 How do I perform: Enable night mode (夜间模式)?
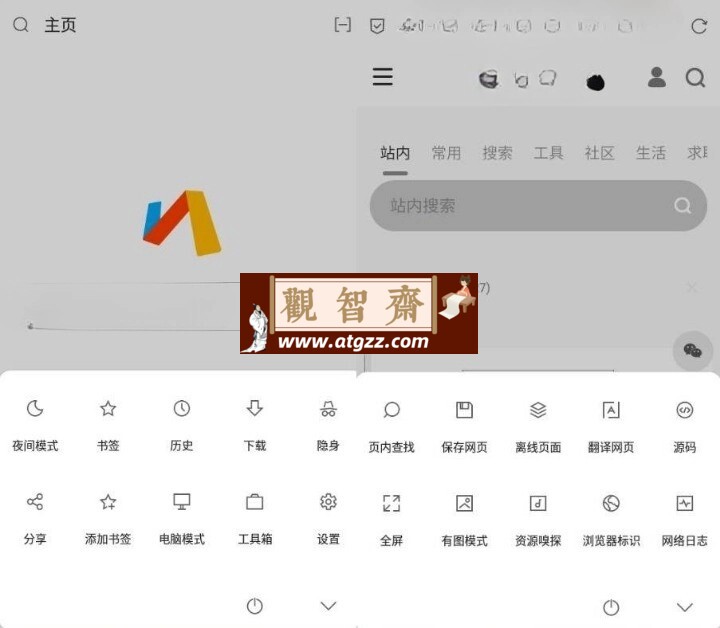pyautogui.click(x=35, y=424)
